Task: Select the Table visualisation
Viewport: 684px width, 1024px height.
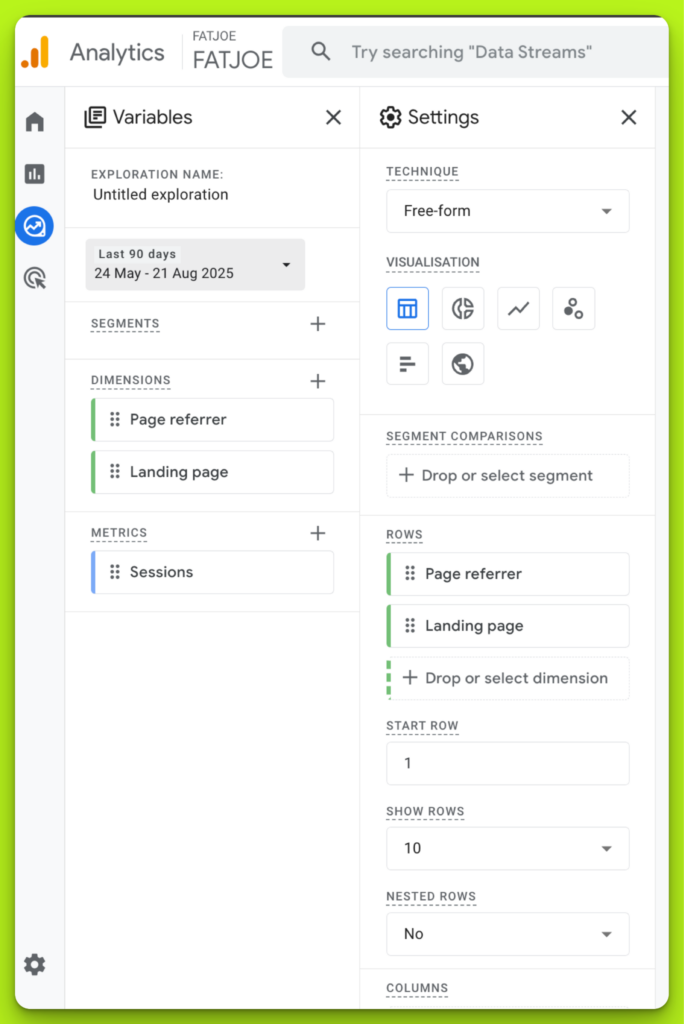Action: (x=408, y=308)
